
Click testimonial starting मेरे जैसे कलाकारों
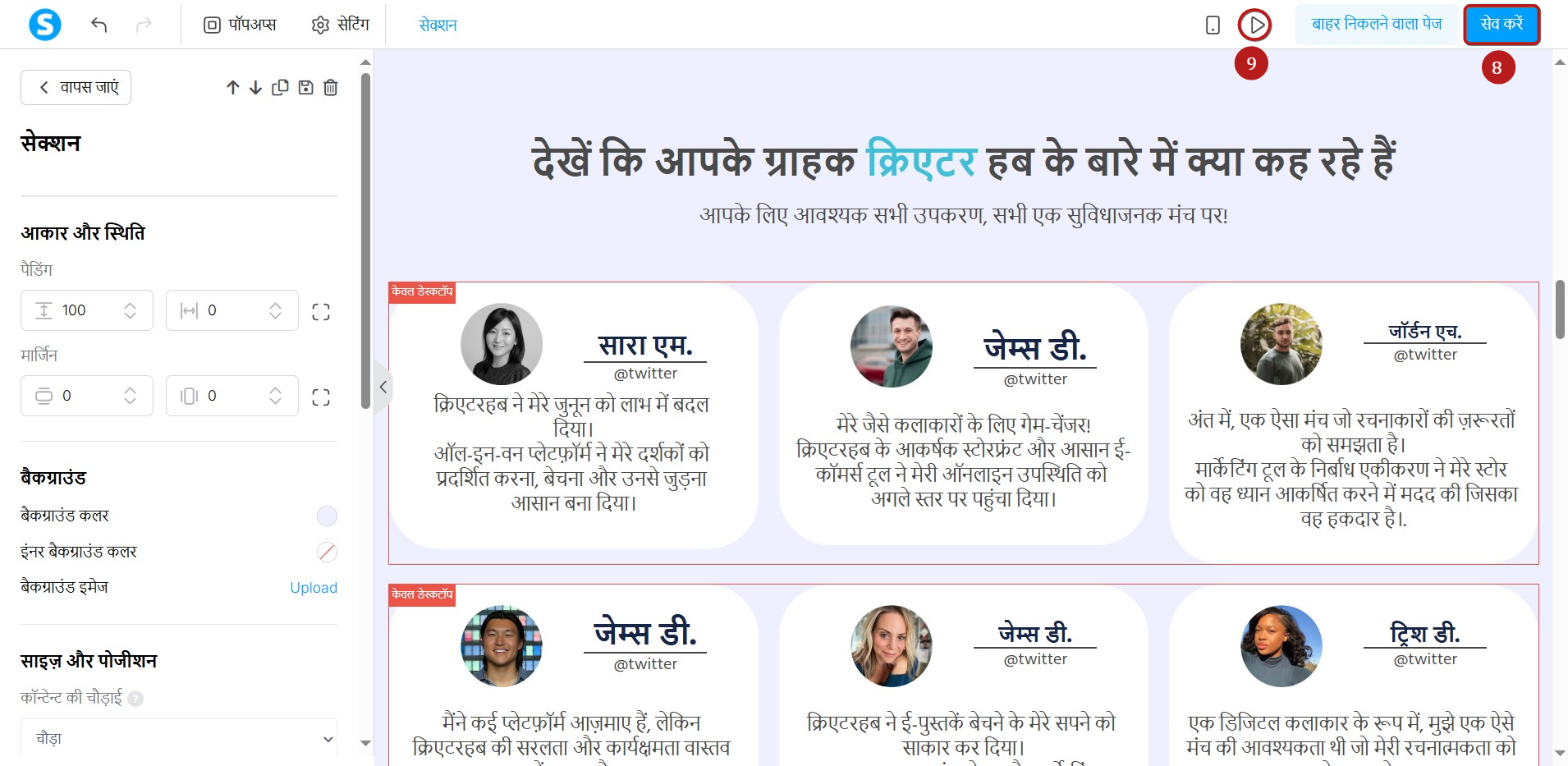(964, 461)
